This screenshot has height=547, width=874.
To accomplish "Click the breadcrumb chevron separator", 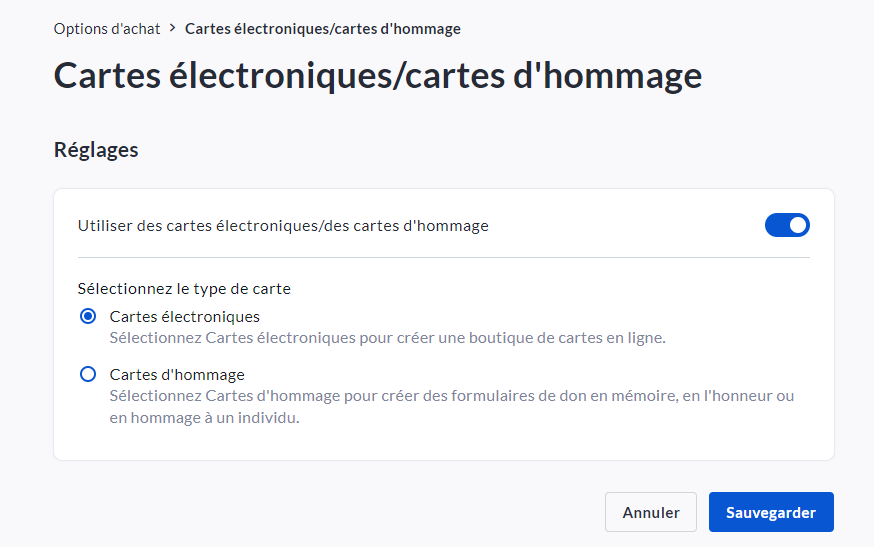I will [x=173, y=29].
